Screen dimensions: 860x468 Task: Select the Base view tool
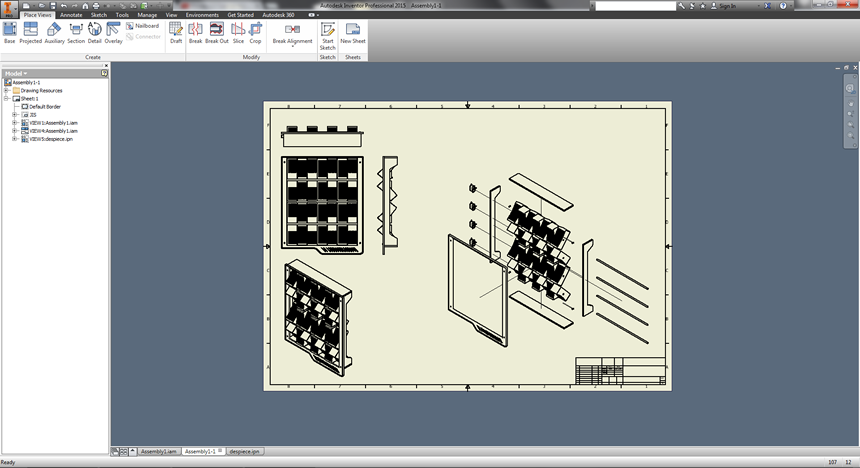click(x=10, y=33)
